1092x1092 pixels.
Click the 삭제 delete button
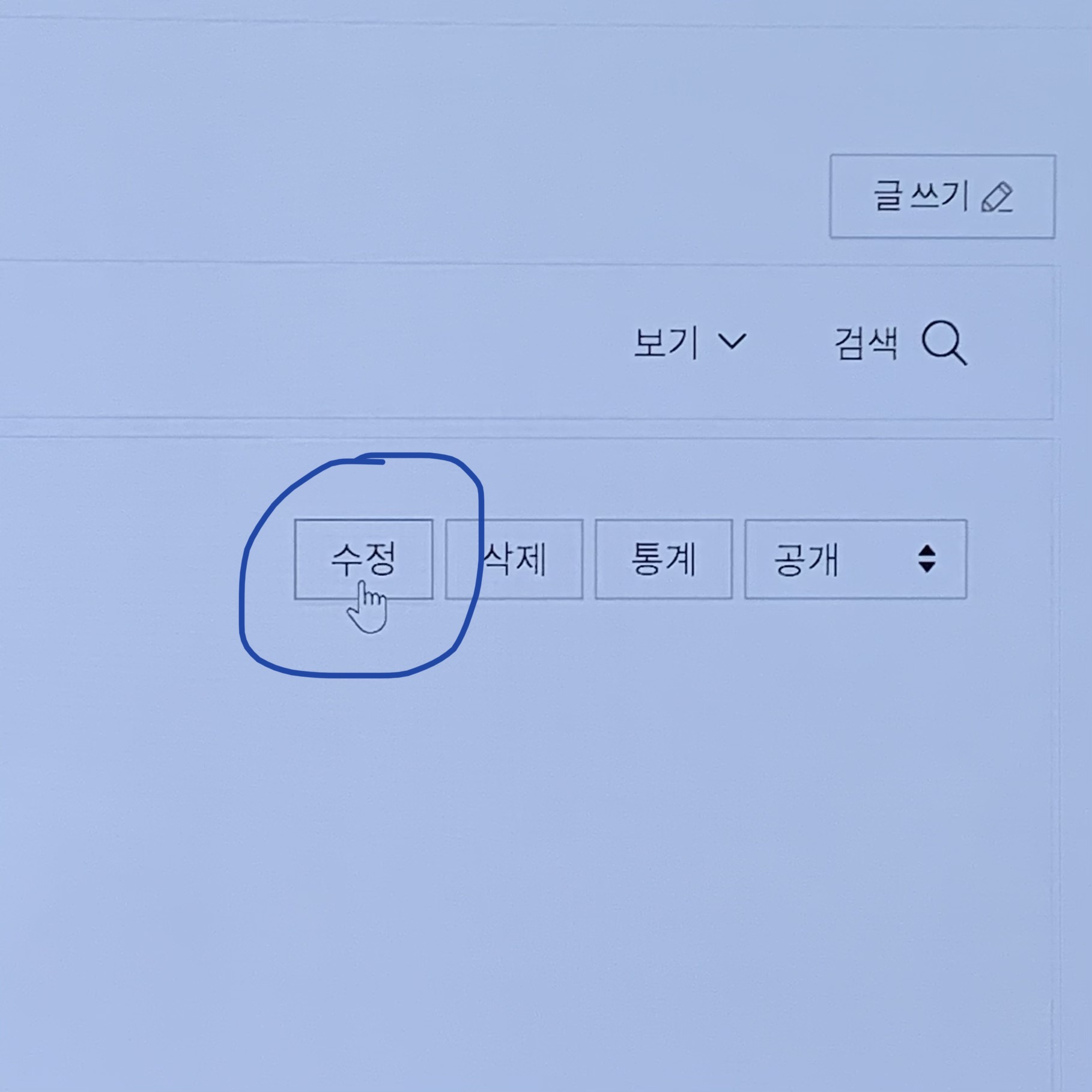(514, 559)
